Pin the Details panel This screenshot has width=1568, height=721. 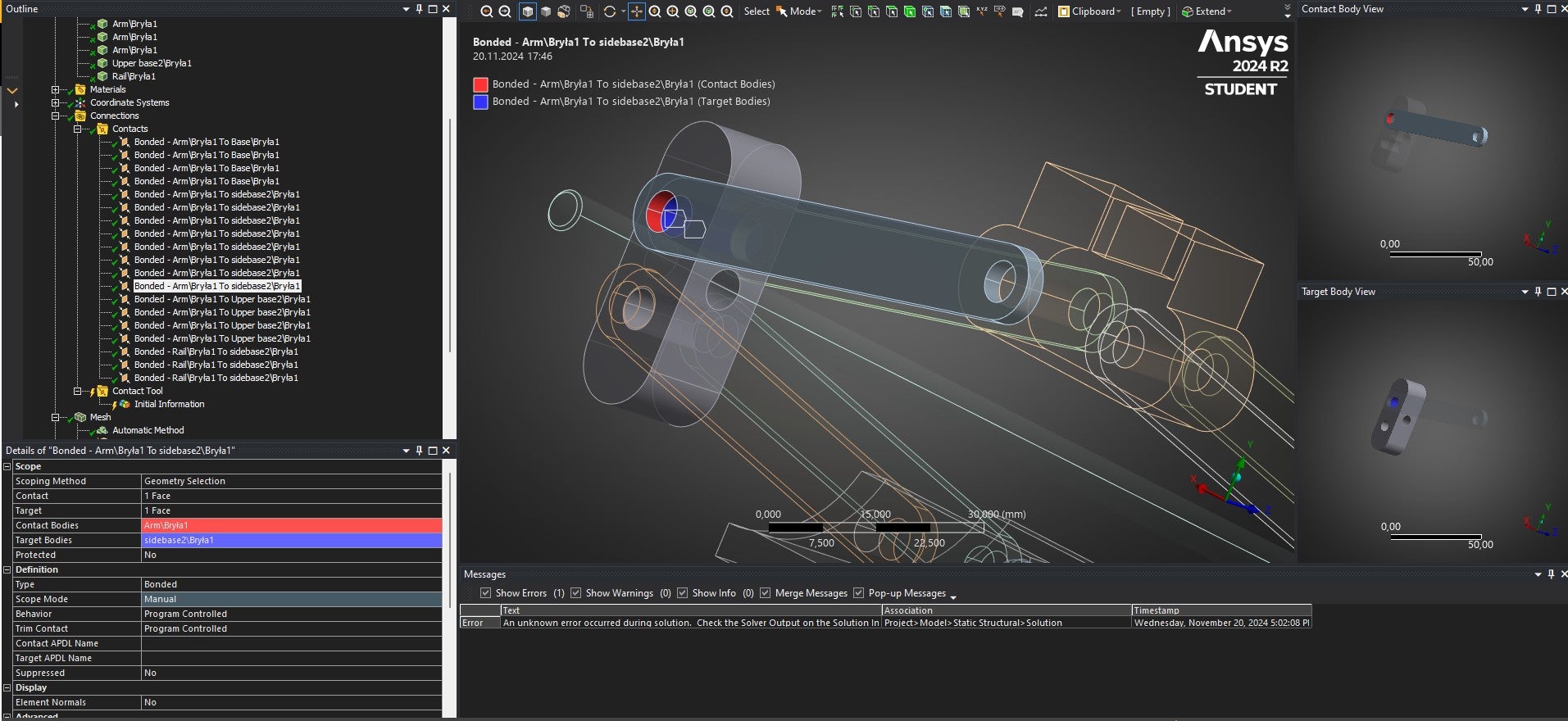[x=419, y=451]
